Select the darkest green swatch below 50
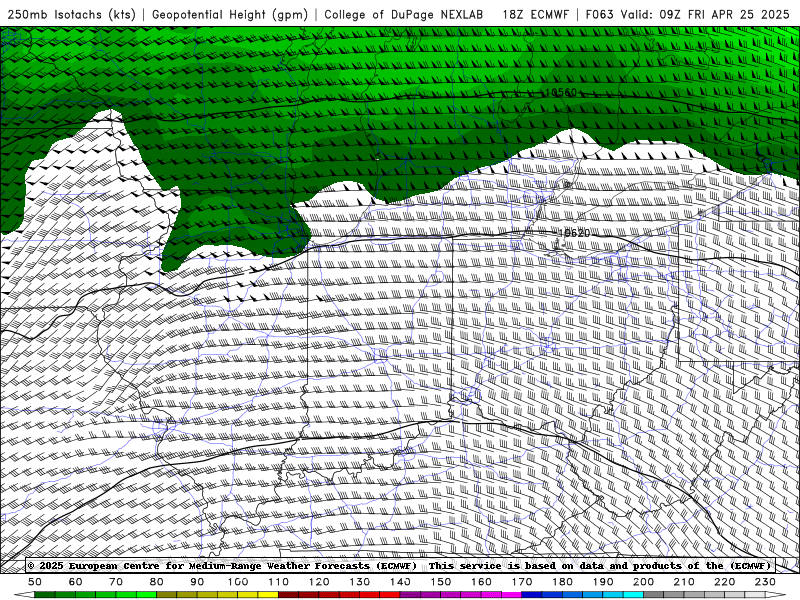The image size is (800, 600). coord(45,595)
